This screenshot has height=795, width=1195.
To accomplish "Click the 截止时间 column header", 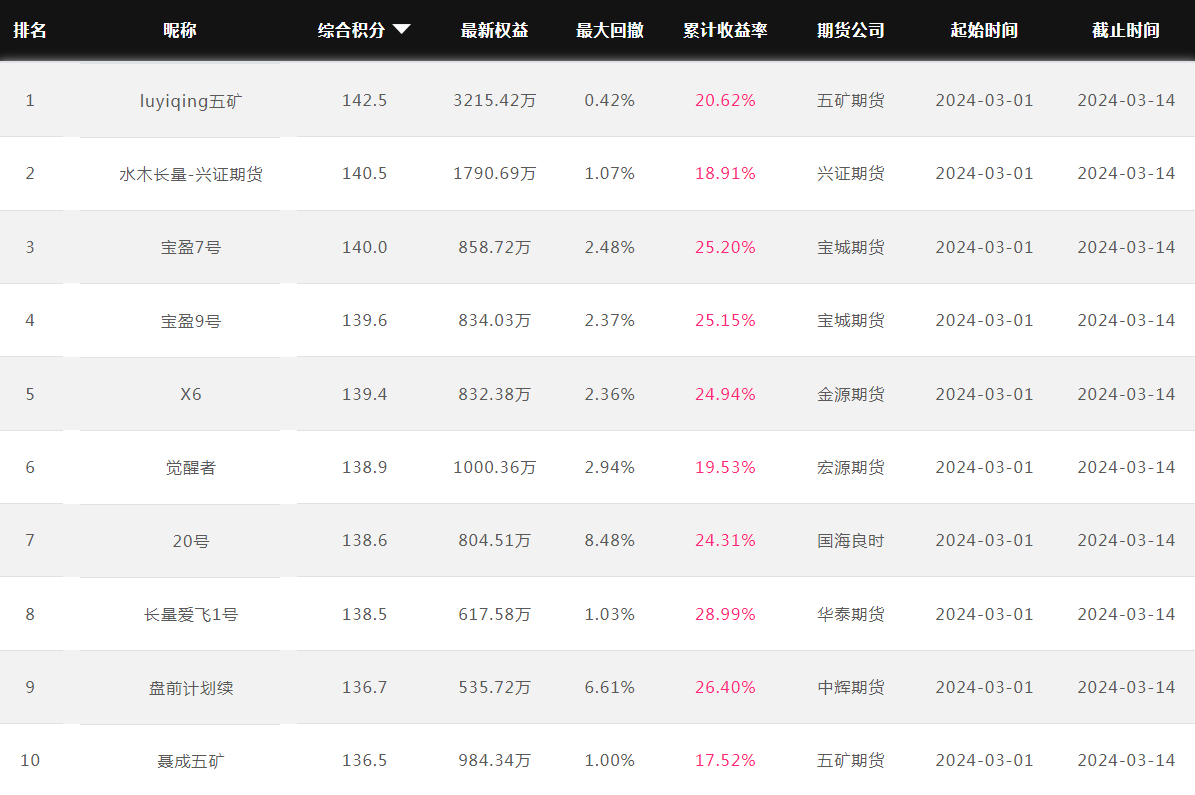I will [1126, 30].
